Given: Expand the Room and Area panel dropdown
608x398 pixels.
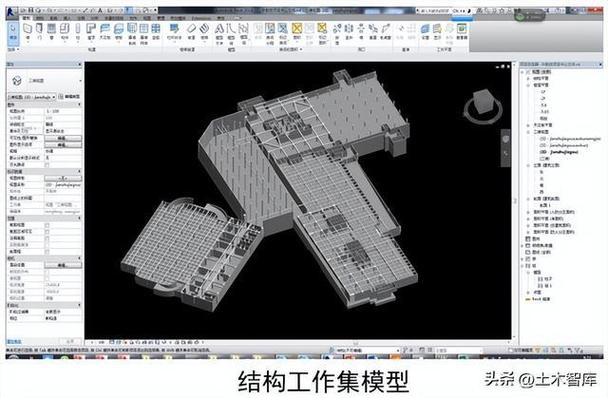Looking at the screenshot, I should pyautogui.click(x=291, y=49).
